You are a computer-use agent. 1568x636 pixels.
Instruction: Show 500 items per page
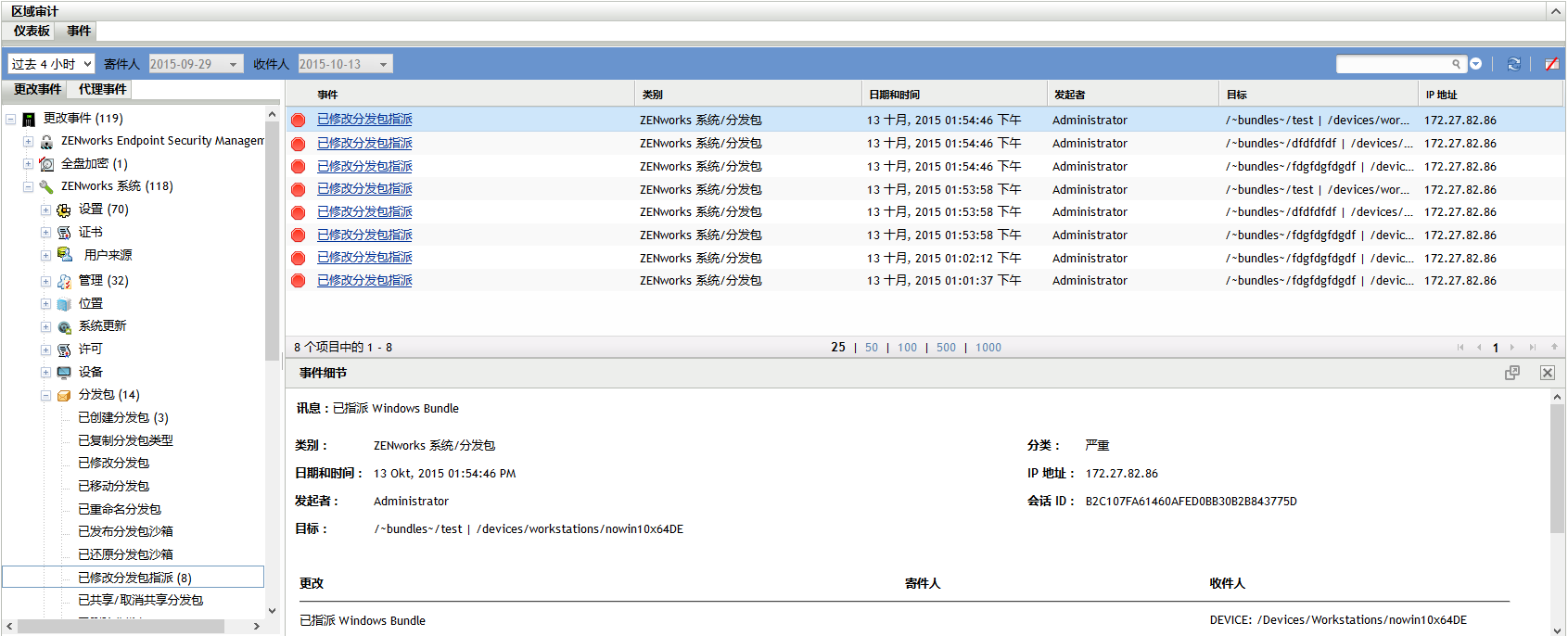pyautogui.click(x=946, y=348)
